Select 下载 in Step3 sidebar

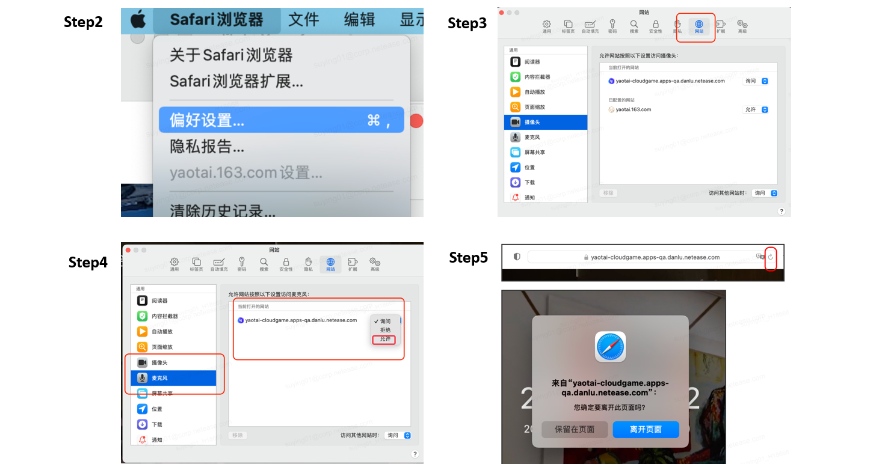[x=545, y=183]
